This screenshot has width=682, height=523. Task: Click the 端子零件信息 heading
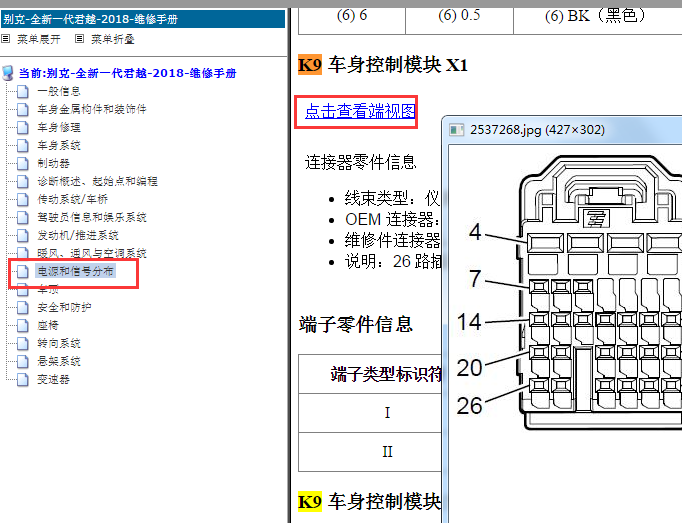pyautogui.click(x=356, y=325)
